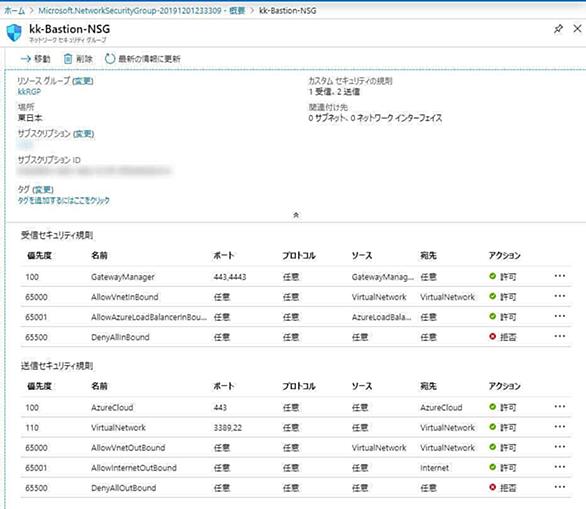Open more options for DenyAllOutBound rule
The width and height of the screenshot is (586, 509).
[x=559, y=487]
